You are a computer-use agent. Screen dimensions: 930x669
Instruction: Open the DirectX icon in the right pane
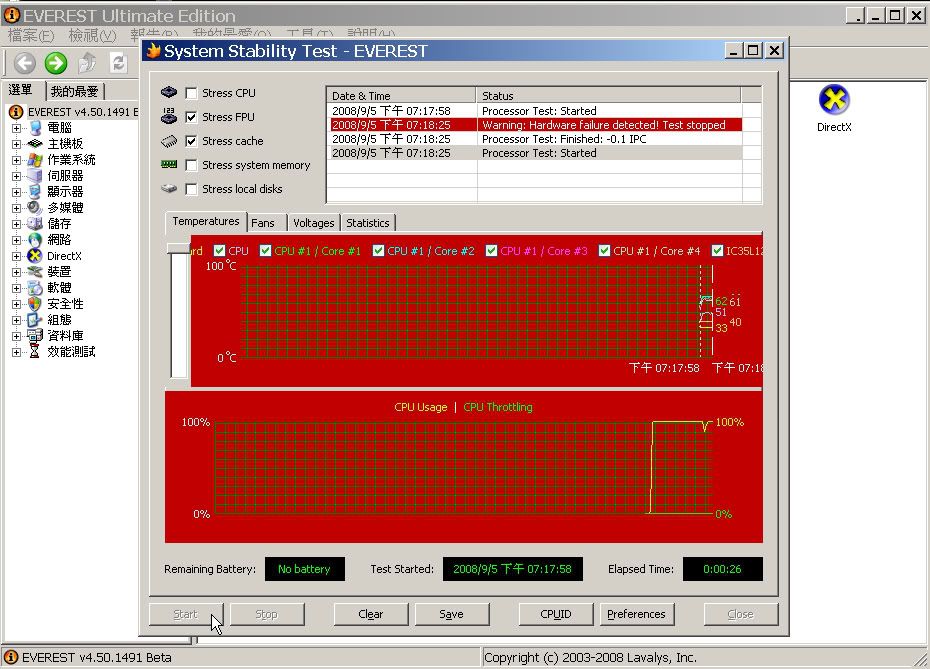tap(834, 100)
